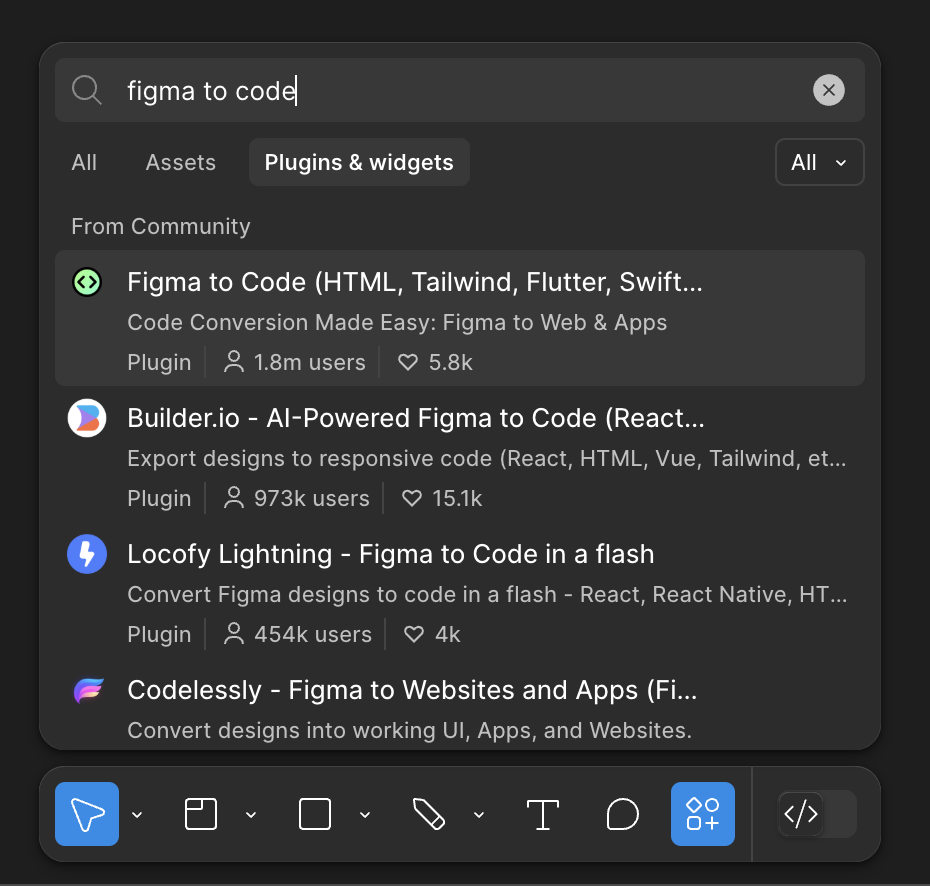Click the '973k users' count text
930x886 pixels.
(x=312, y=499)
